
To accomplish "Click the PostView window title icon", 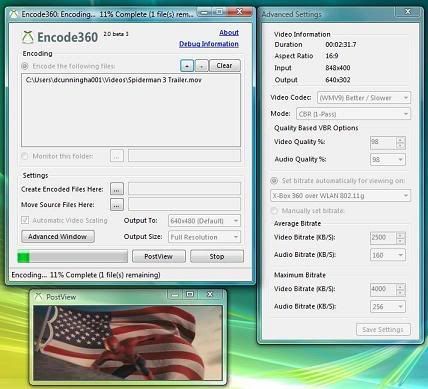I will click(x=39, y=296).
